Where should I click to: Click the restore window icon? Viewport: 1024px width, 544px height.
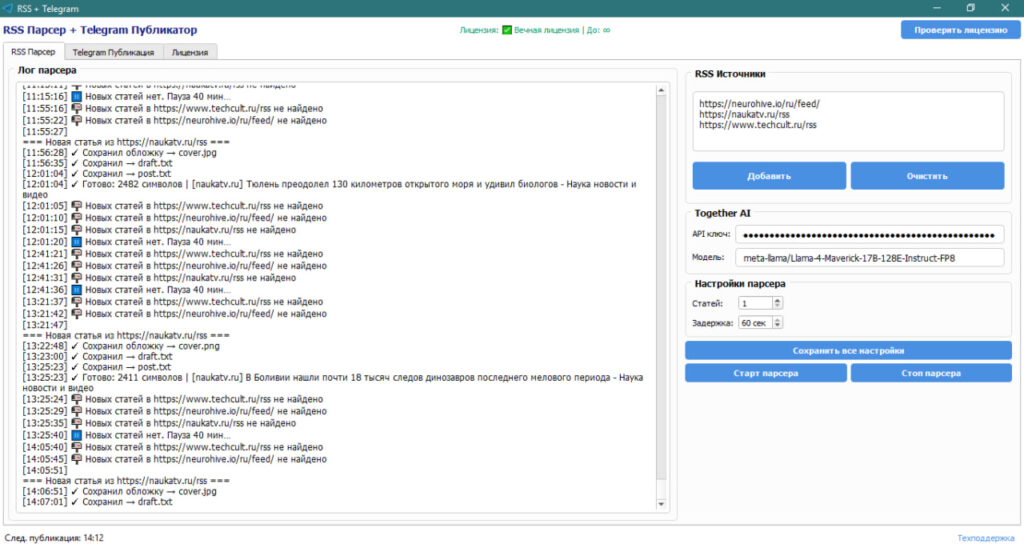click(x=970, y=8)
